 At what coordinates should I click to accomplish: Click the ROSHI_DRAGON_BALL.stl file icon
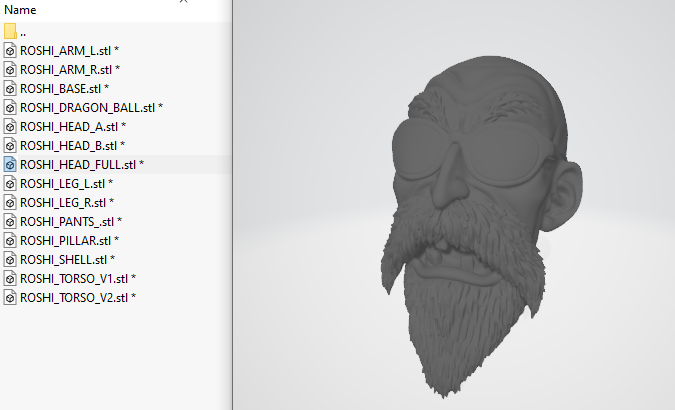10,107
